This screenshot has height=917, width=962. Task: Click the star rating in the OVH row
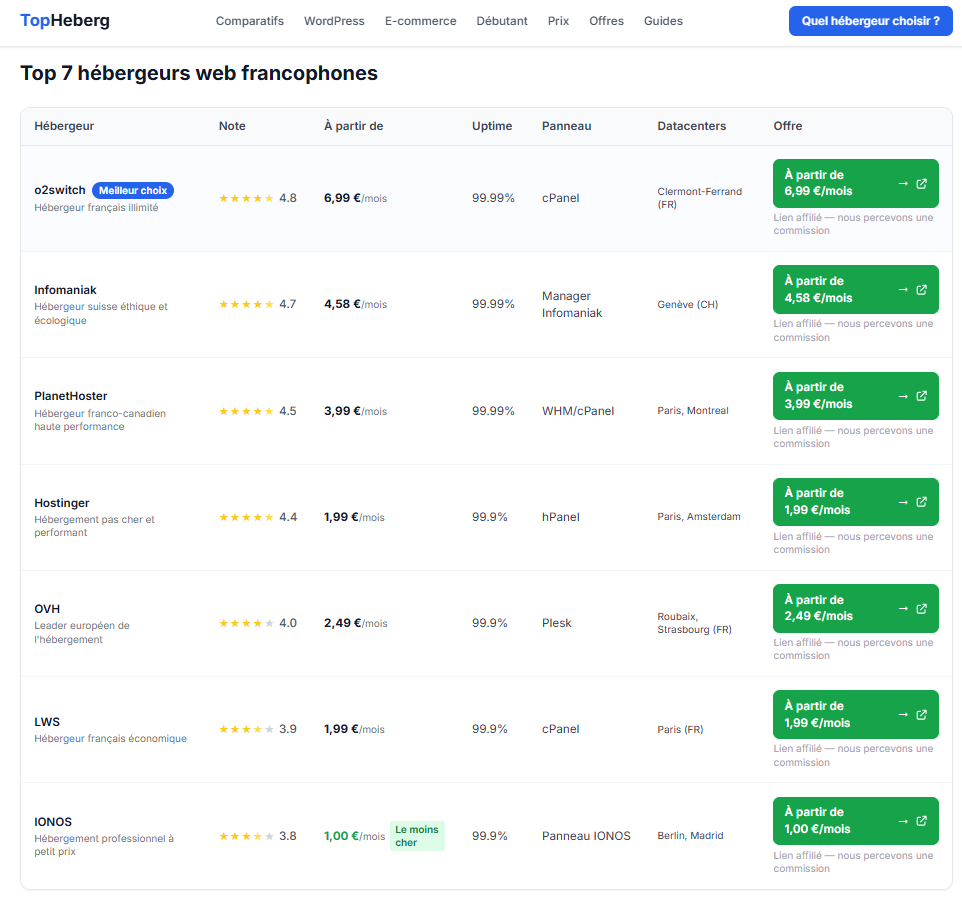[x=246, y=623]
